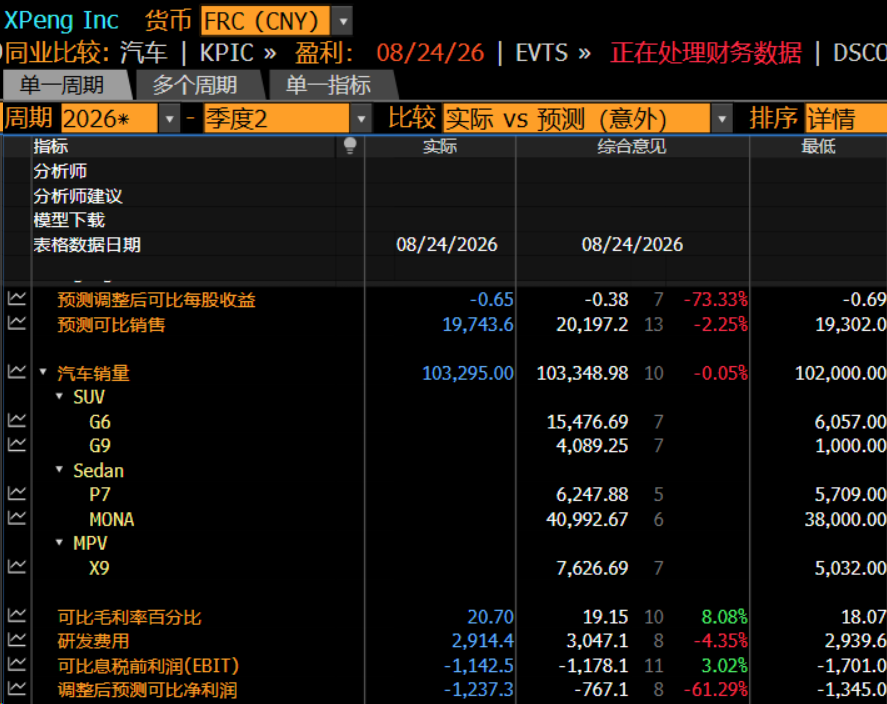The width and height of the screenshot is (887, 704).
Task: Open chart icon for 预测调整后可比每股收益
Action: (x=17, y=298)
